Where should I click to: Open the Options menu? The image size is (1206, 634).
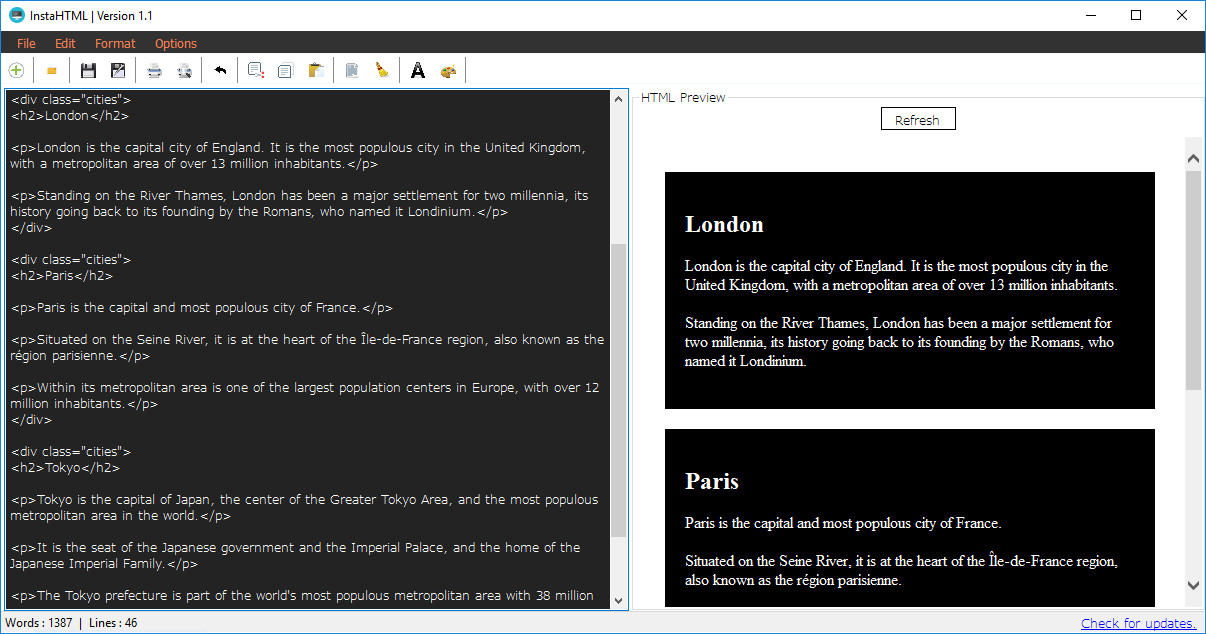176,43
